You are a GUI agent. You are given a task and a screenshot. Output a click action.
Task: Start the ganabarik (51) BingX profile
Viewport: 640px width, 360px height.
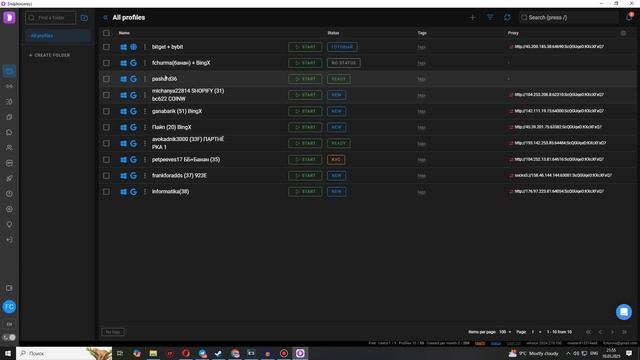pyautogui.click(x=305, y=111)
